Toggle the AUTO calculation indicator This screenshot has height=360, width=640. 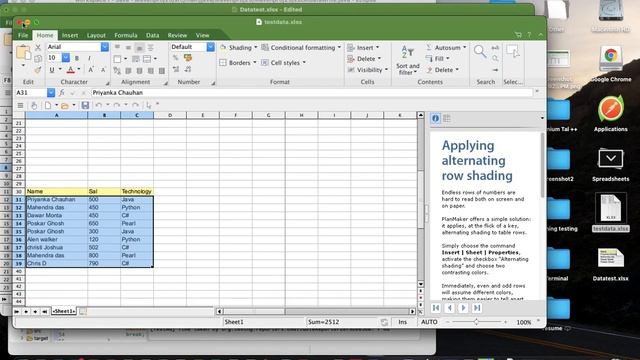[429, 322]
